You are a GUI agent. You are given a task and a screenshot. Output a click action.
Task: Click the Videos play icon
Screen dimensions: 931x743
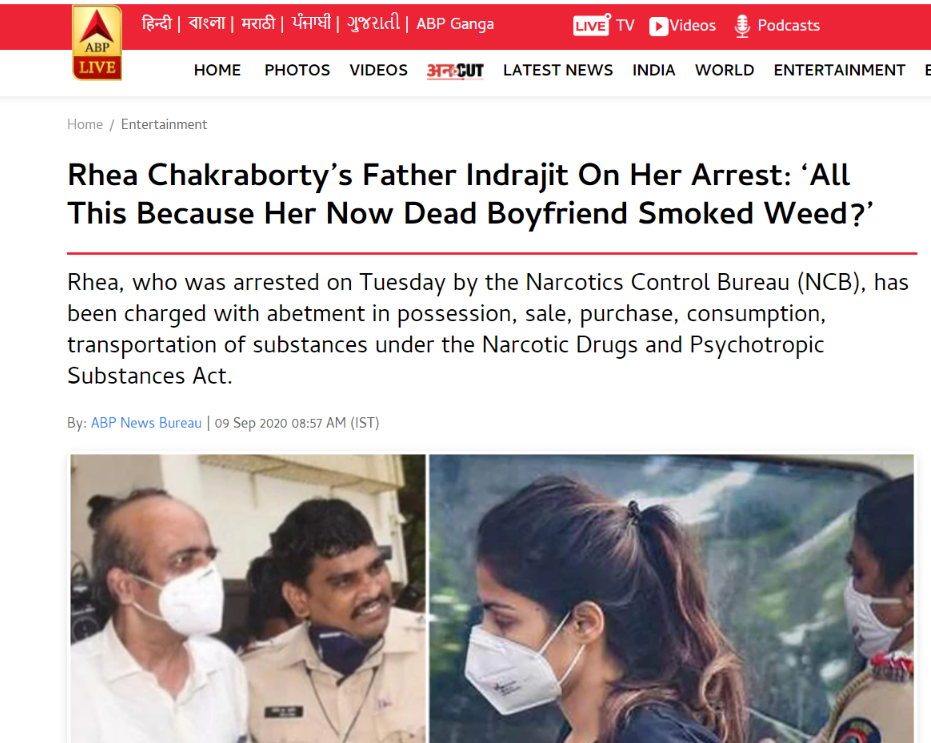pos(658,26)
